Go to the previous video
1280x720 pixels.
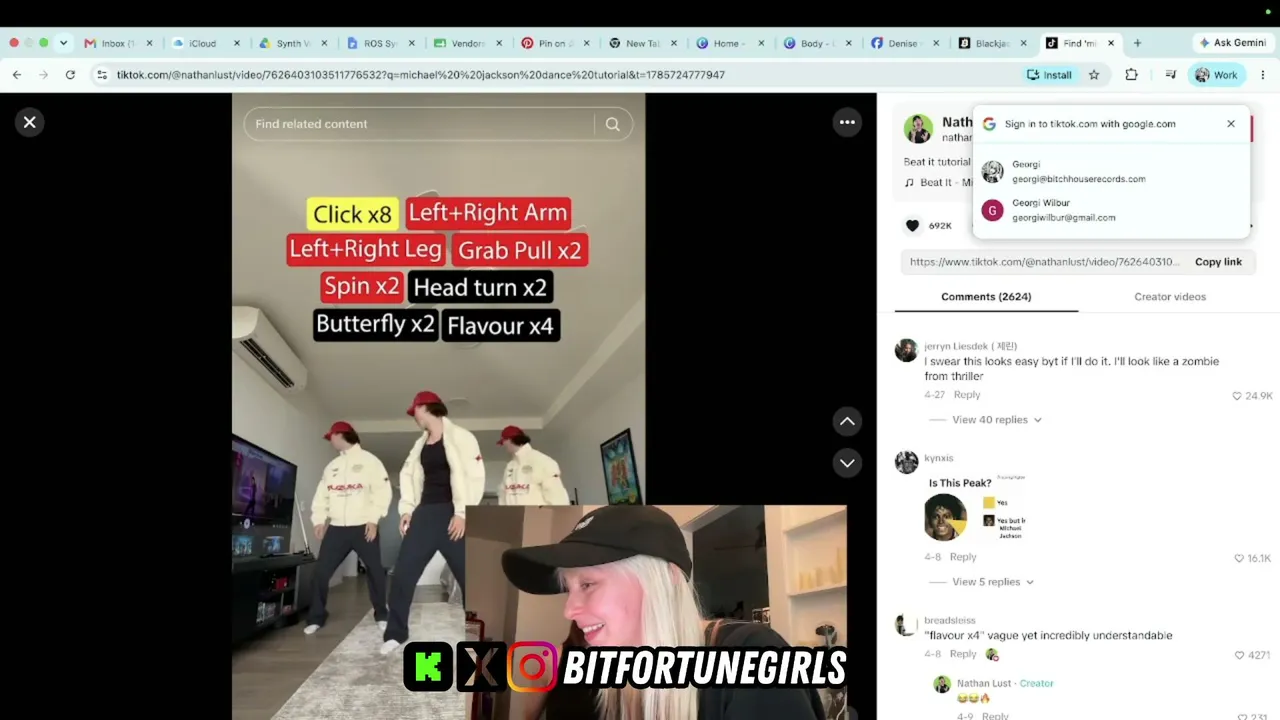847,421
